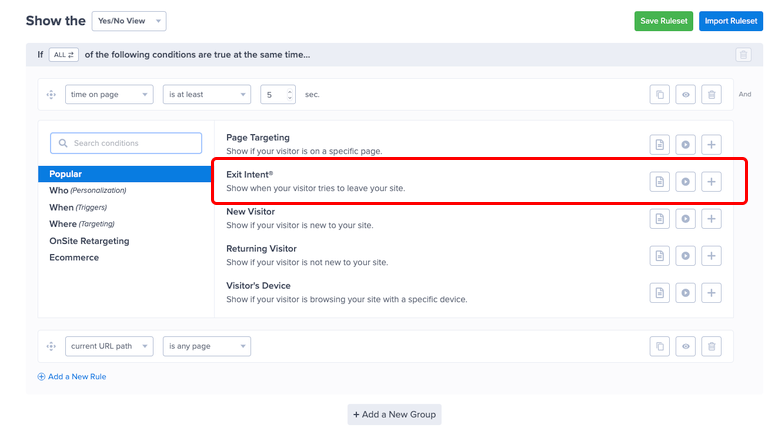This screenshot has height=441, width=775.
Task: Click the Visitor's Device condition title
Action: tap(258, 286)
